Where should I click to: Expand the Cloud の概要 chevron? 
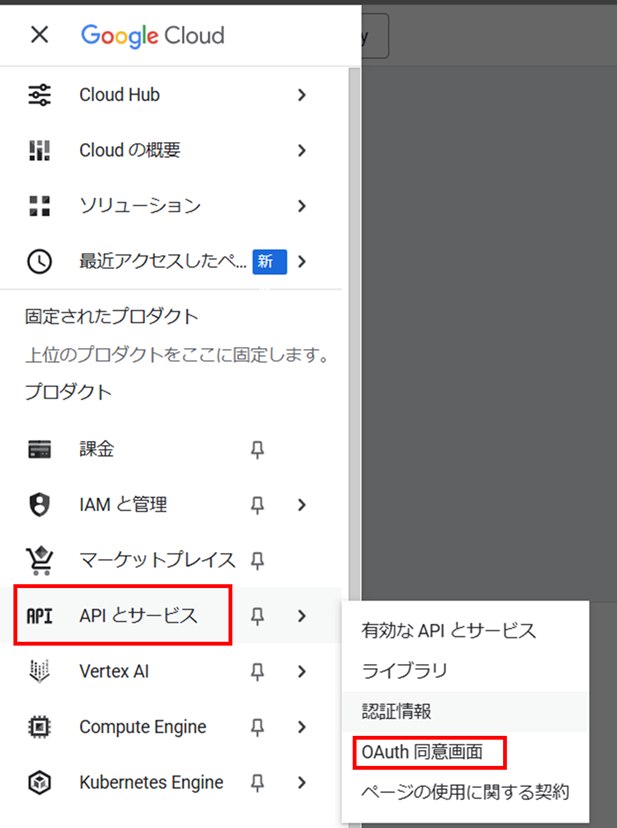pyautogui.click(x=302, y=150)
